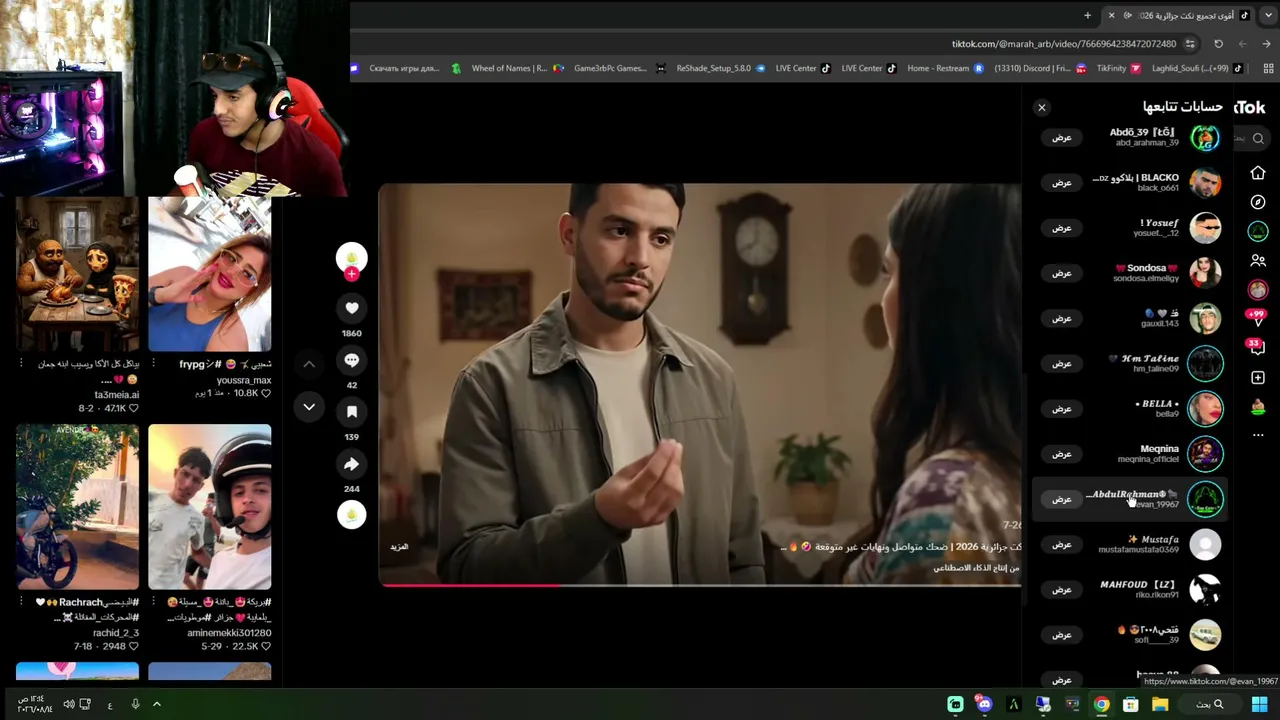Viewport: 1280px width, 720px height.
Task: Open the youssra_max video thumbnail
Action: [x=210, y=274]
